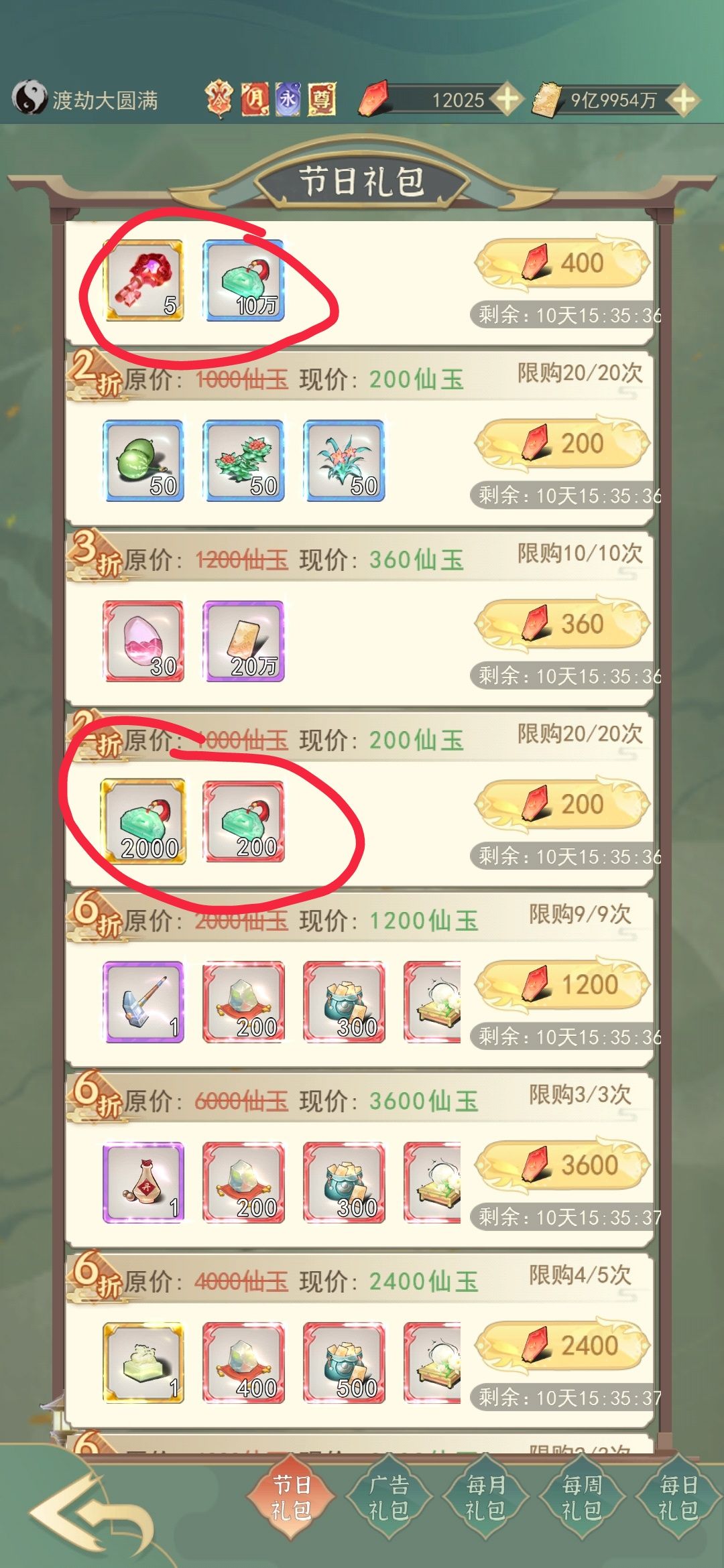Open the red 月 monthly card badge
Image resolution: width=724 pixels, height=1568 pixels.
click(255, 99)
